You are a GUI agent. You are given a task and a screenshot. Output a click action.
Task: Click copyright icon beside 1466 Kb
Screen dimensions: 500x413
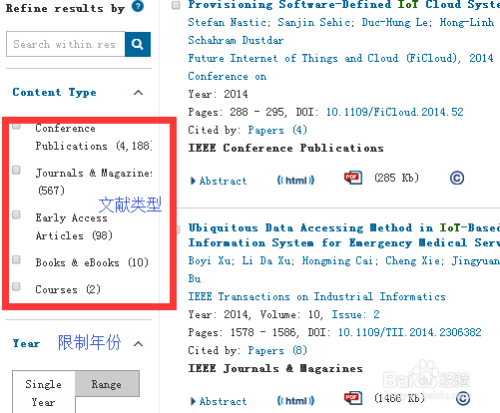(463, 398)
